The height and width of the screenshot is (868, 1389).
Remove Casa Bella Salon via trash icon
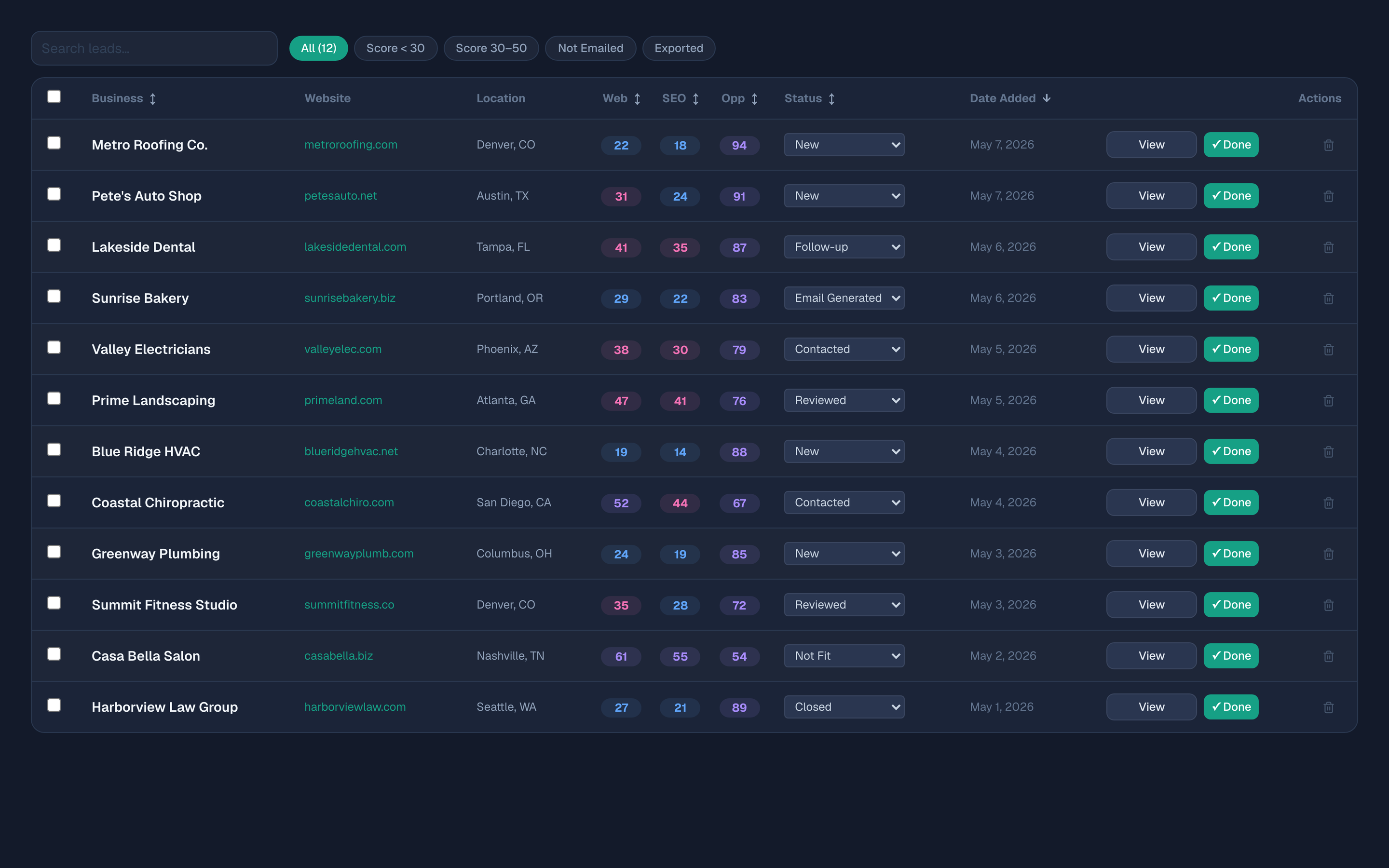1328,656
